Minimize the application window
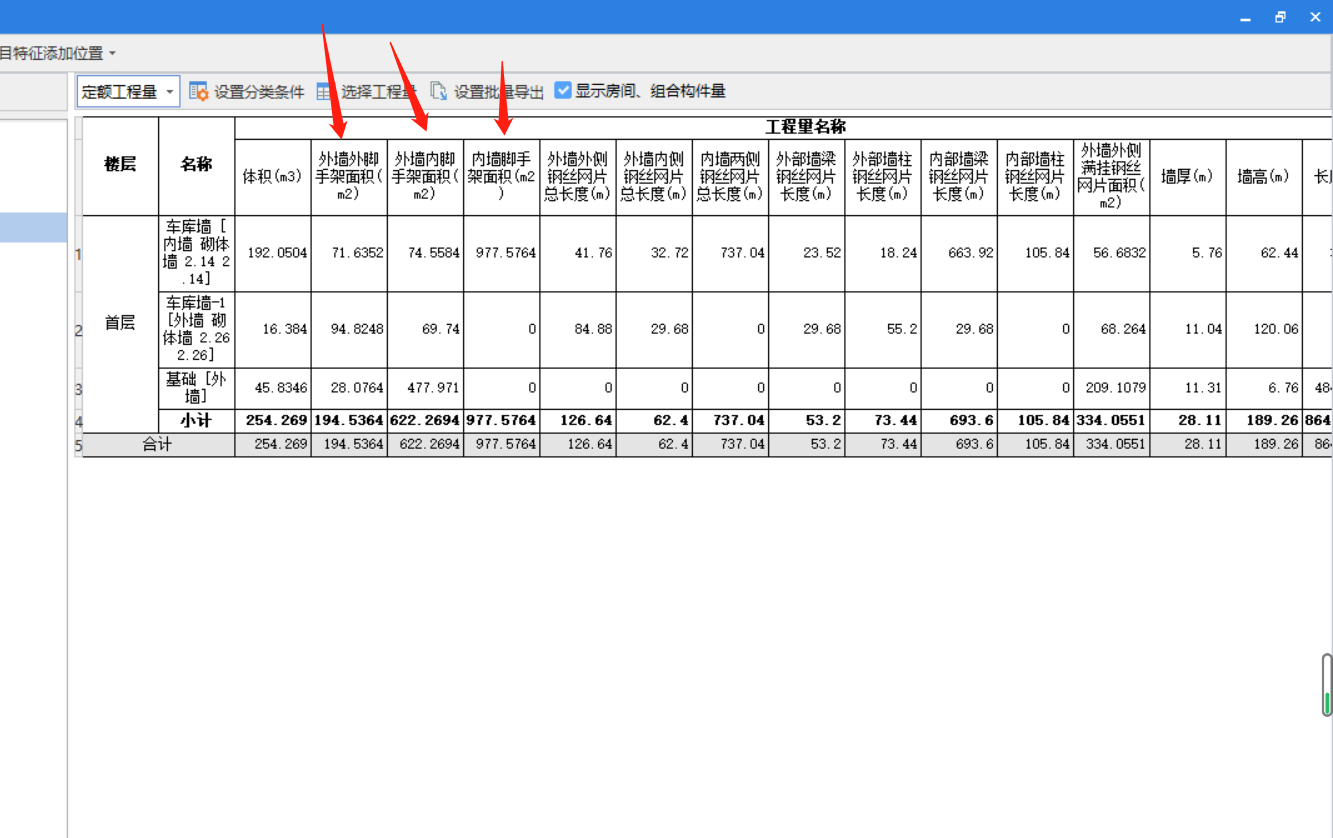The width and height of the screenshot is (1333, 838). tap(1245, 18)
